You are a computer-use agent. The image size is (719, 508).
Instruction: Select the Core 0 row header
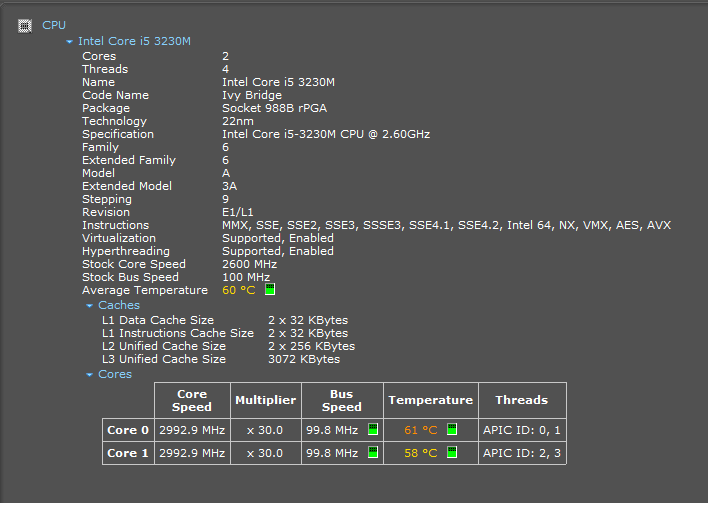tap(128, 430)
